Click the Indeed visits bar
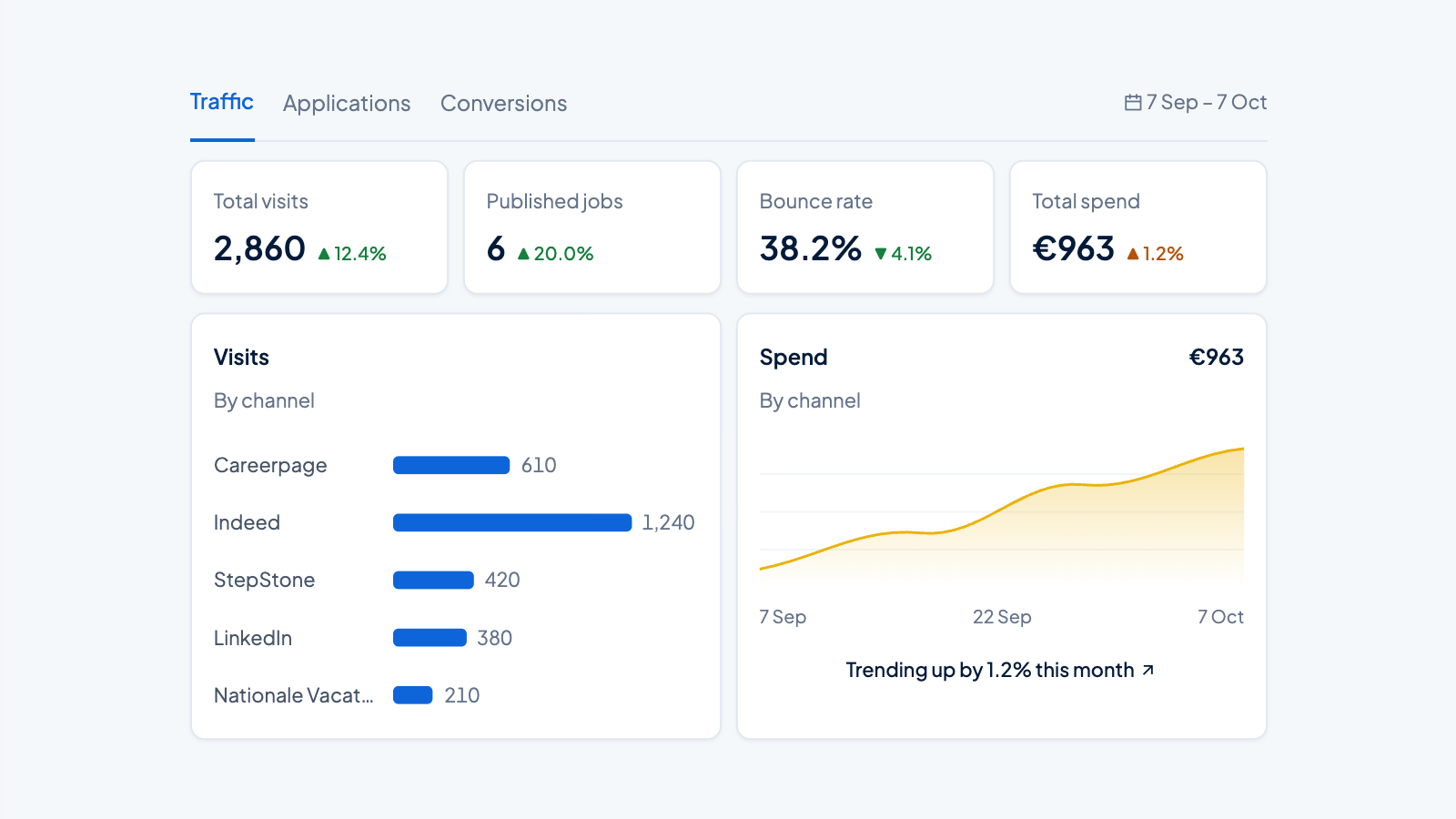1456x819 pixels. pos(512,522)
